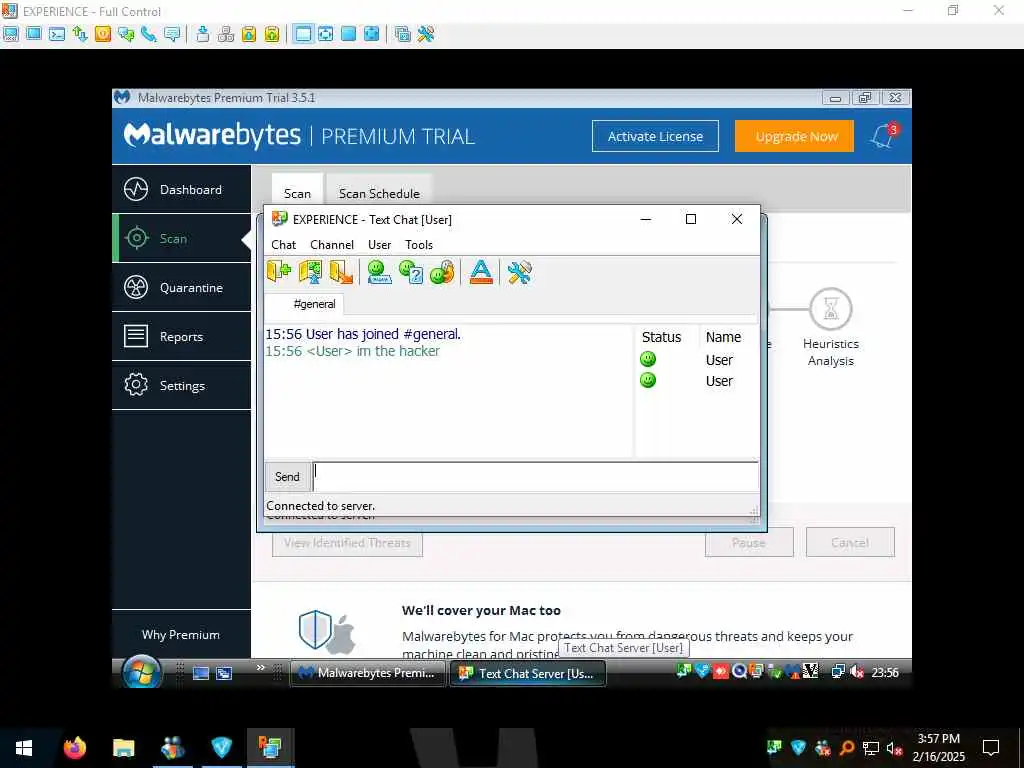Viewport: 1024px width, 768px height.
Task: Click the remote tray QuickTime 'Q' icon
Action: pos(739,671)
